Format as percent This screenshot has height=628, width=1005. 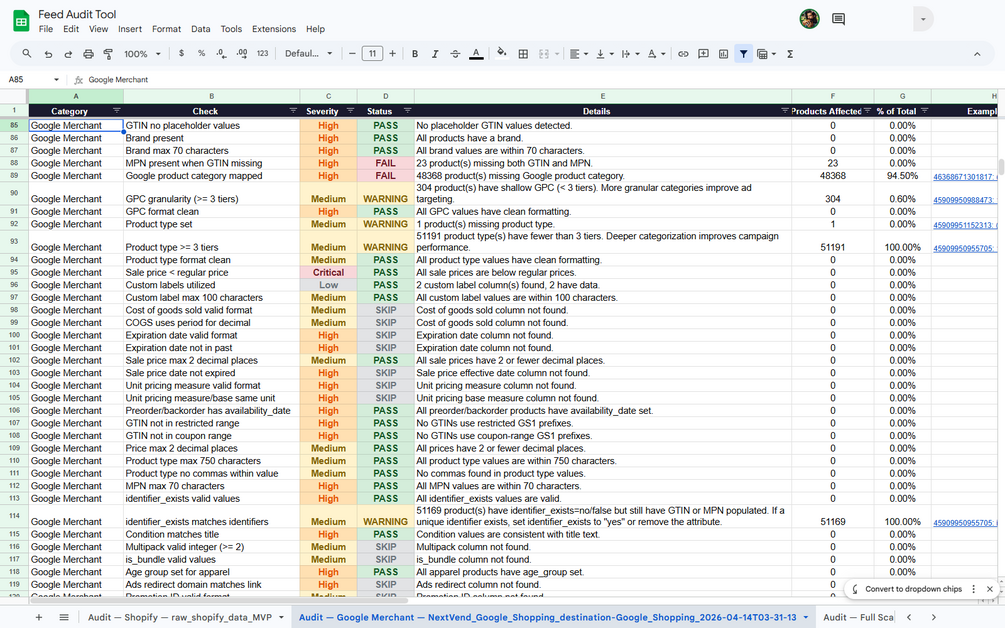click(201, 54)
